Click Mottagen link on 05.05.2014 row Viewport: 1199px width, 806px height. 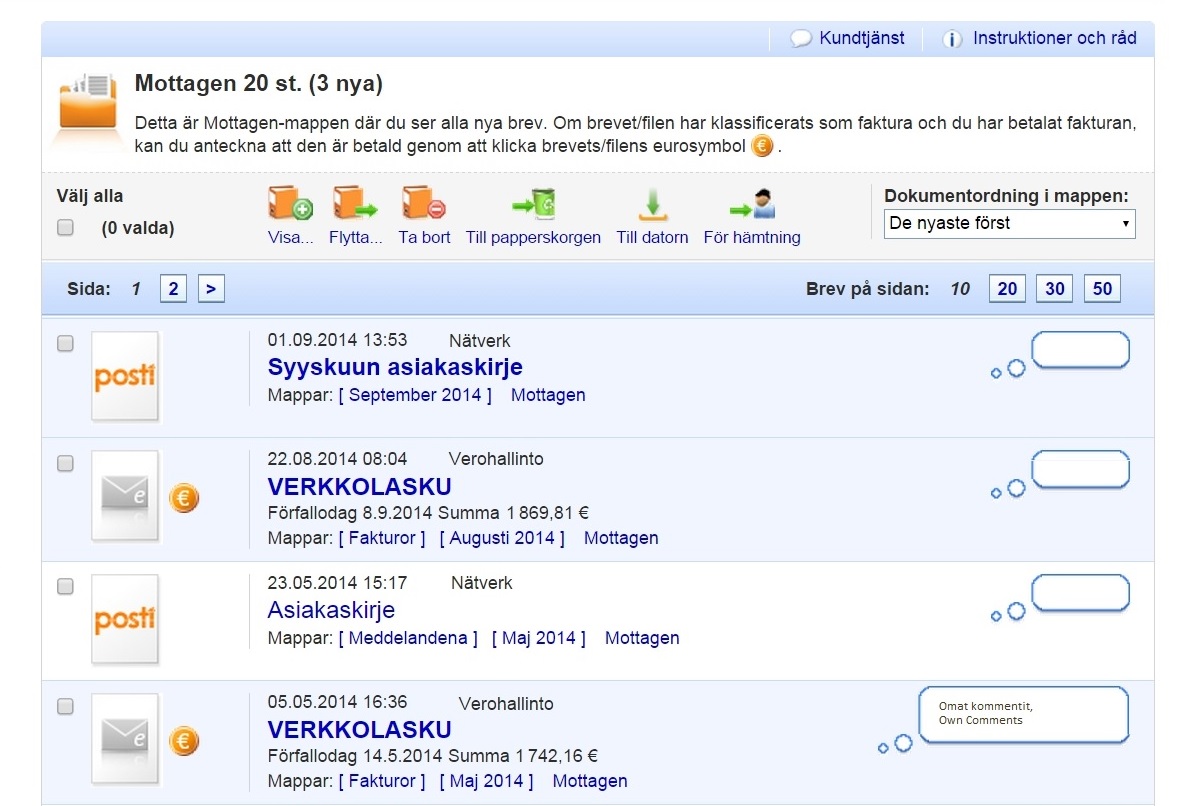point(590,781)
